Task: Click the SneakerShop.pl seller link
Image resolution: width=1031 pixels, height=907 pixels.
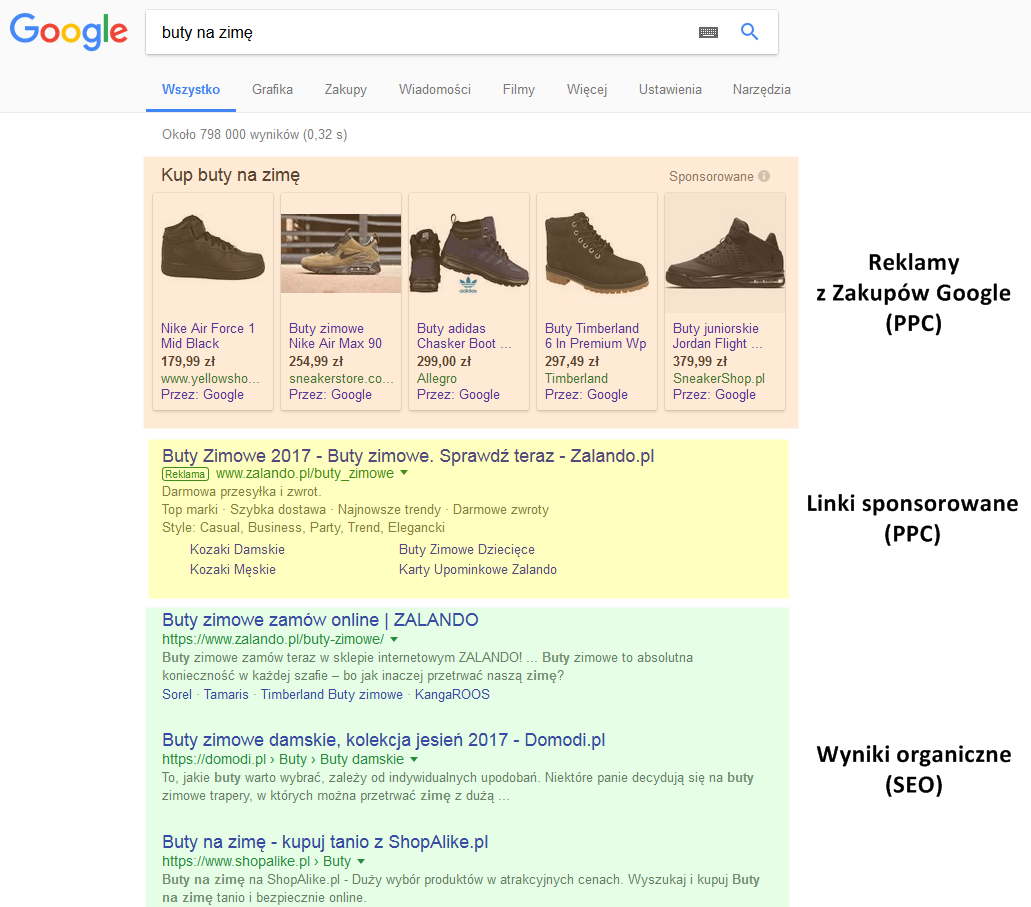Action: (x=719, y=378)
